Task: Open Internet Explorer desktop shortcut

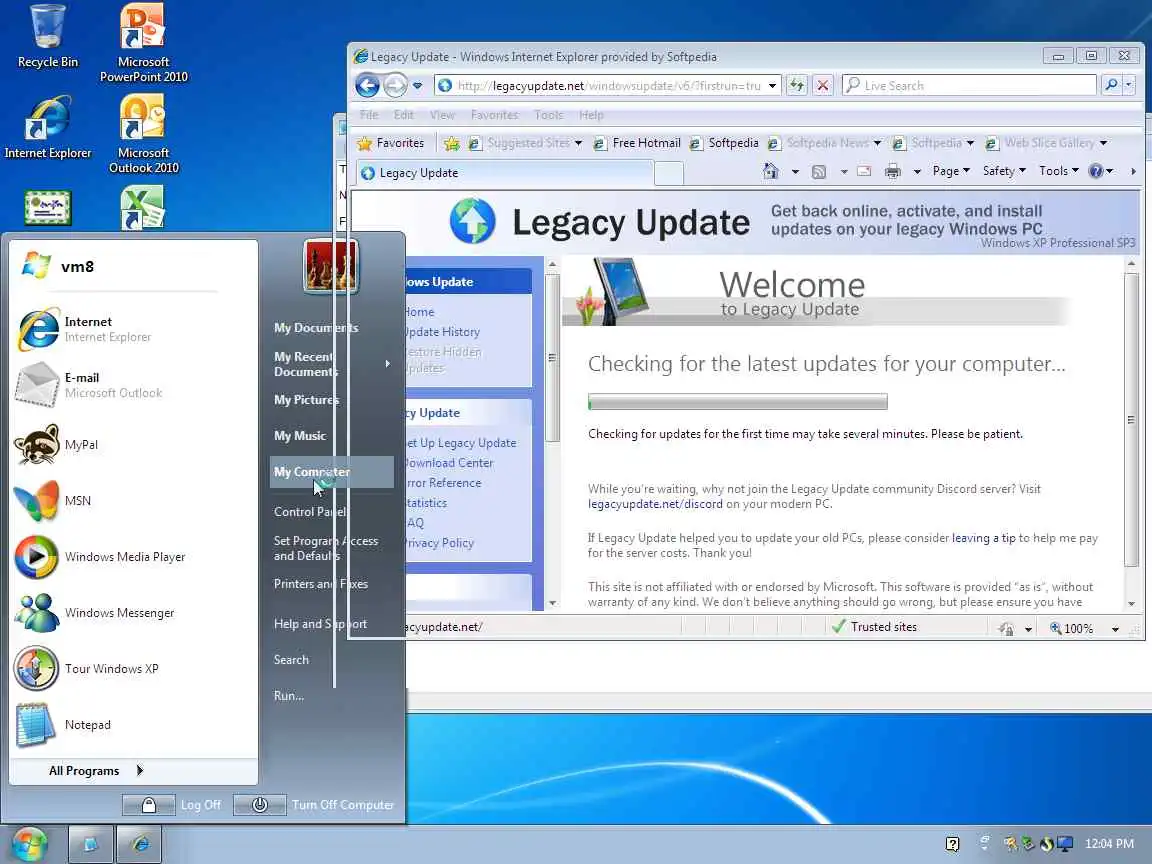Action: pos(48,129)
